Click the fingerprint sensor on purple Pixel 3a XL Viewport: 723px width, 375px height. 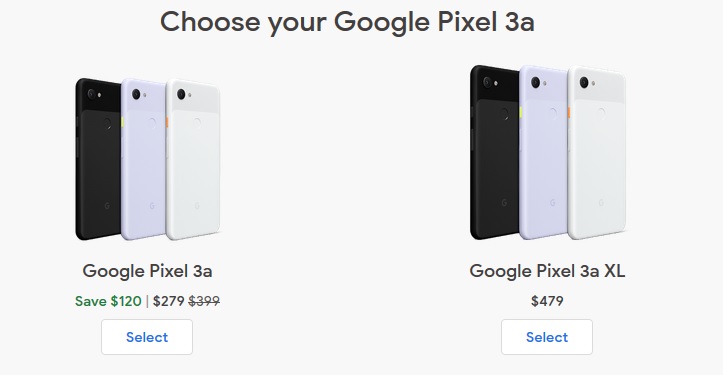552,112
